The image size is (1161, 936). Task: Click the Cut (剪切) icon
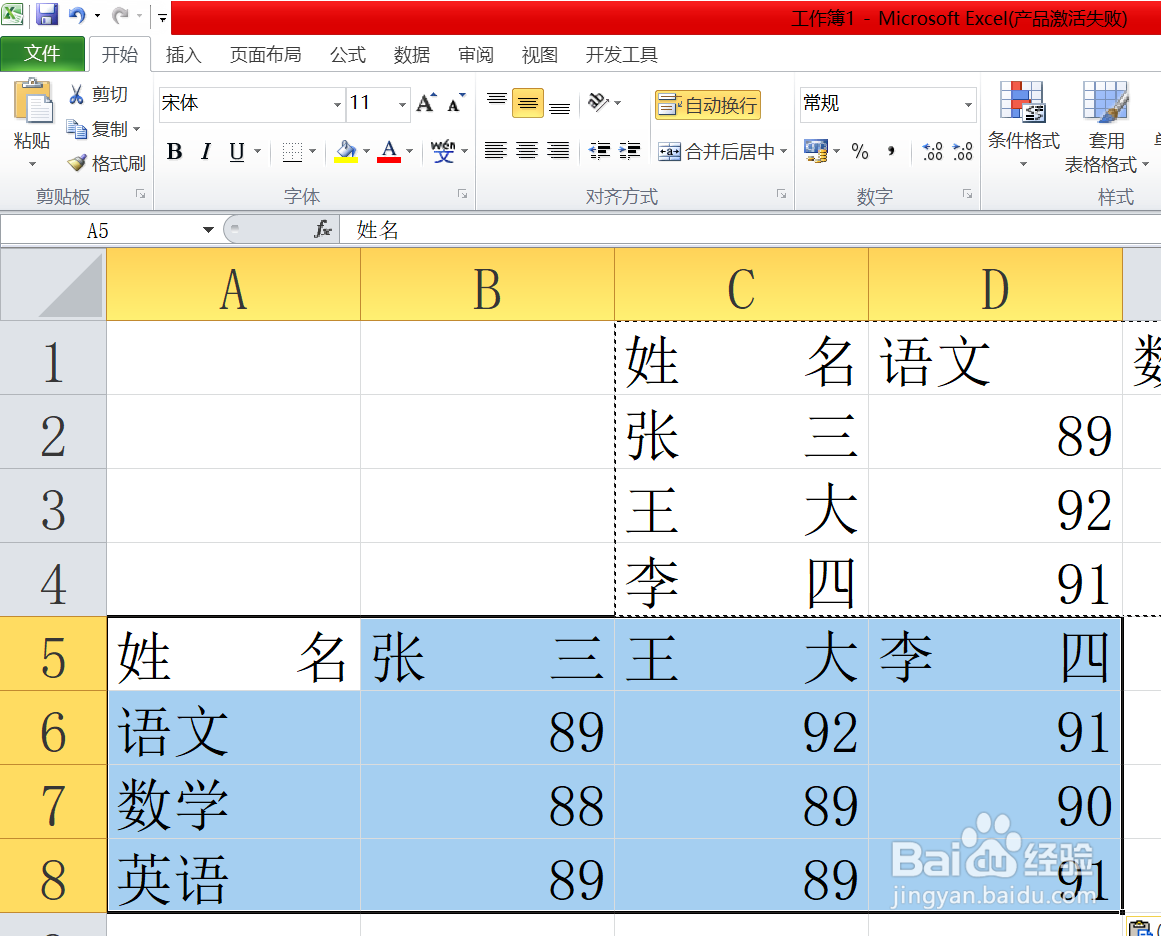78,94
